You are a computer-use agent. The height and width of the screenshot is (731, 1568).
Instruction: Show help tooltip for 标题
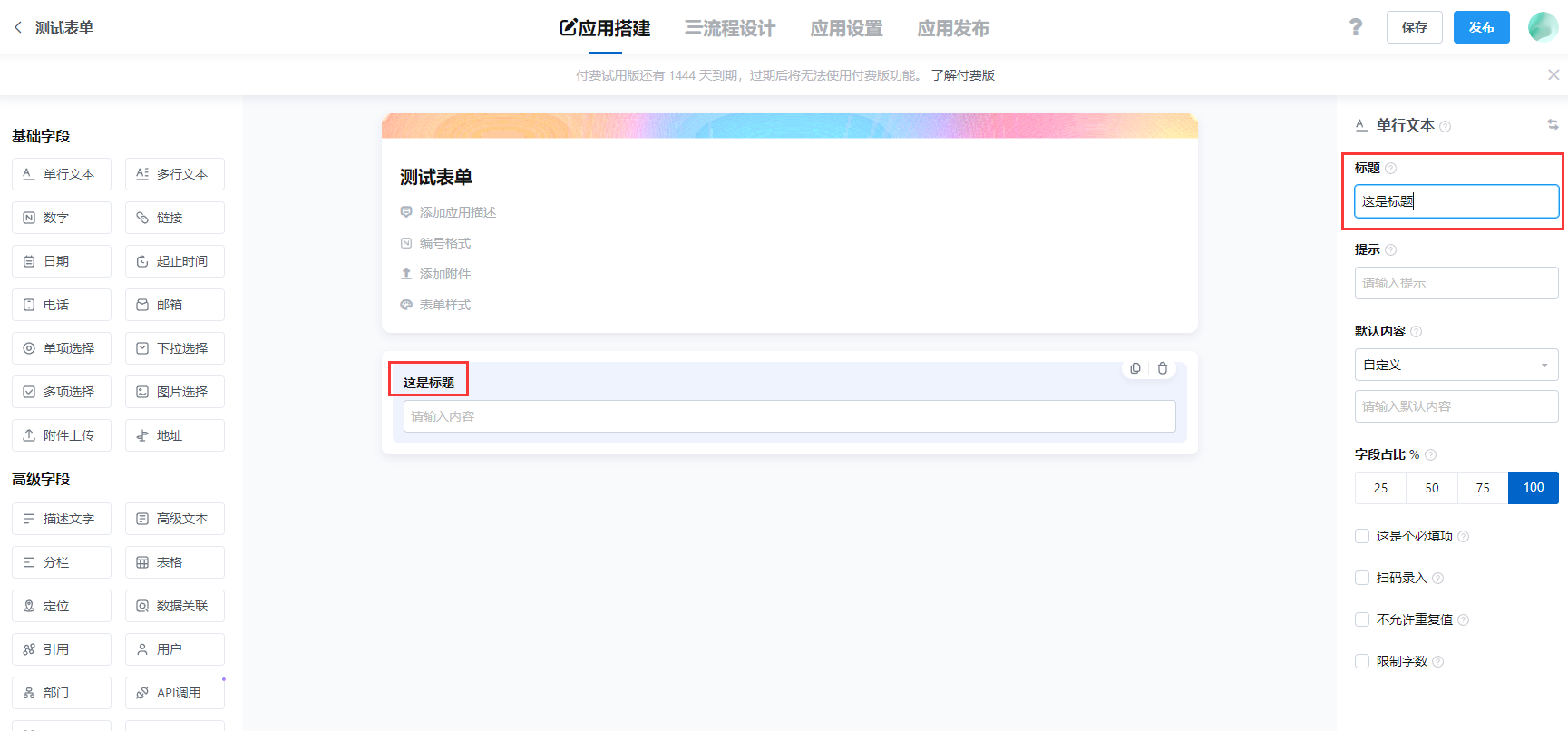coord(1391,169)
